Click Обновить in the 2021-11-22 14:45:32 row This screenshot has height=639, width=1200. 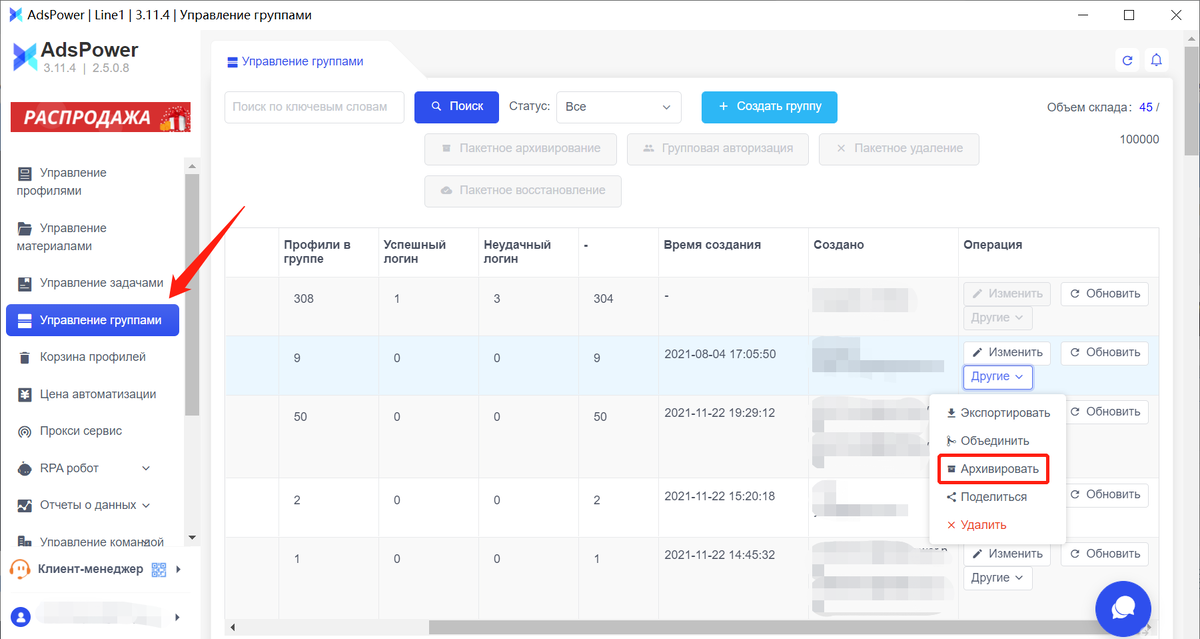tap(1104, 554)
